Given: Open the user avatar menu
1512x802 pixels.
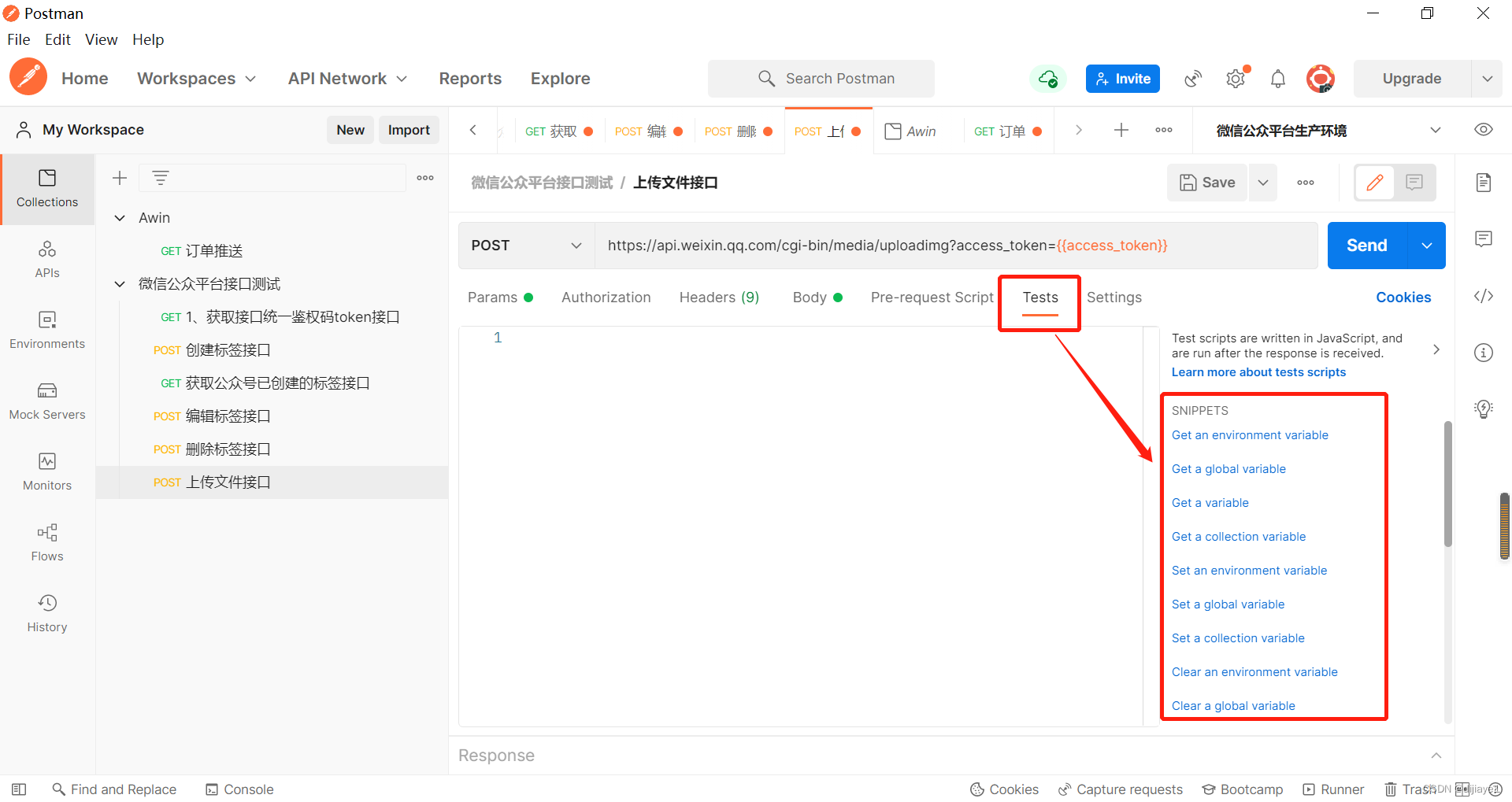Looking at the screenshot, I should (x=1321, y=79).
